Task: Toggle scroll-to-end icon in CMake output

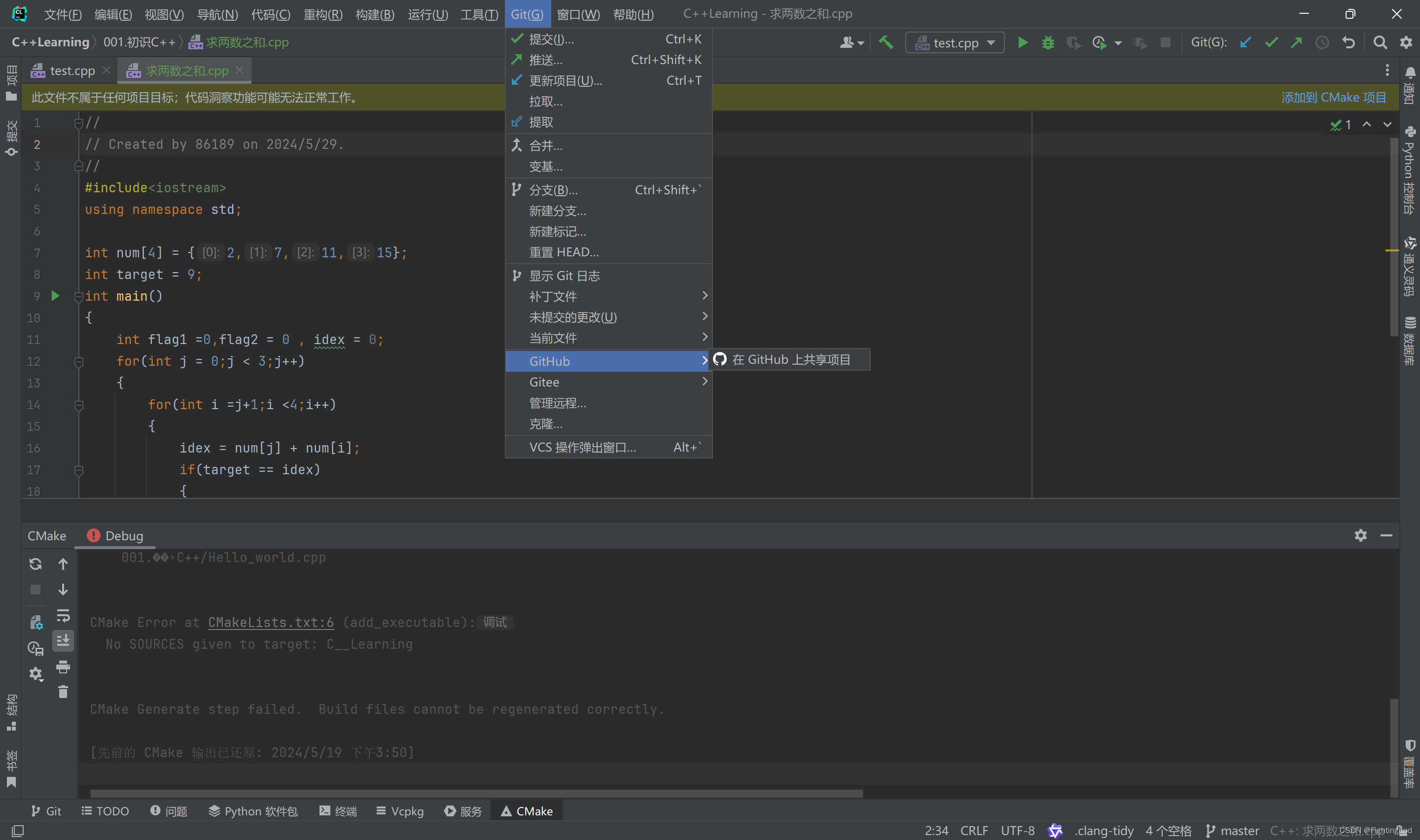Action: tap(63, 641)
